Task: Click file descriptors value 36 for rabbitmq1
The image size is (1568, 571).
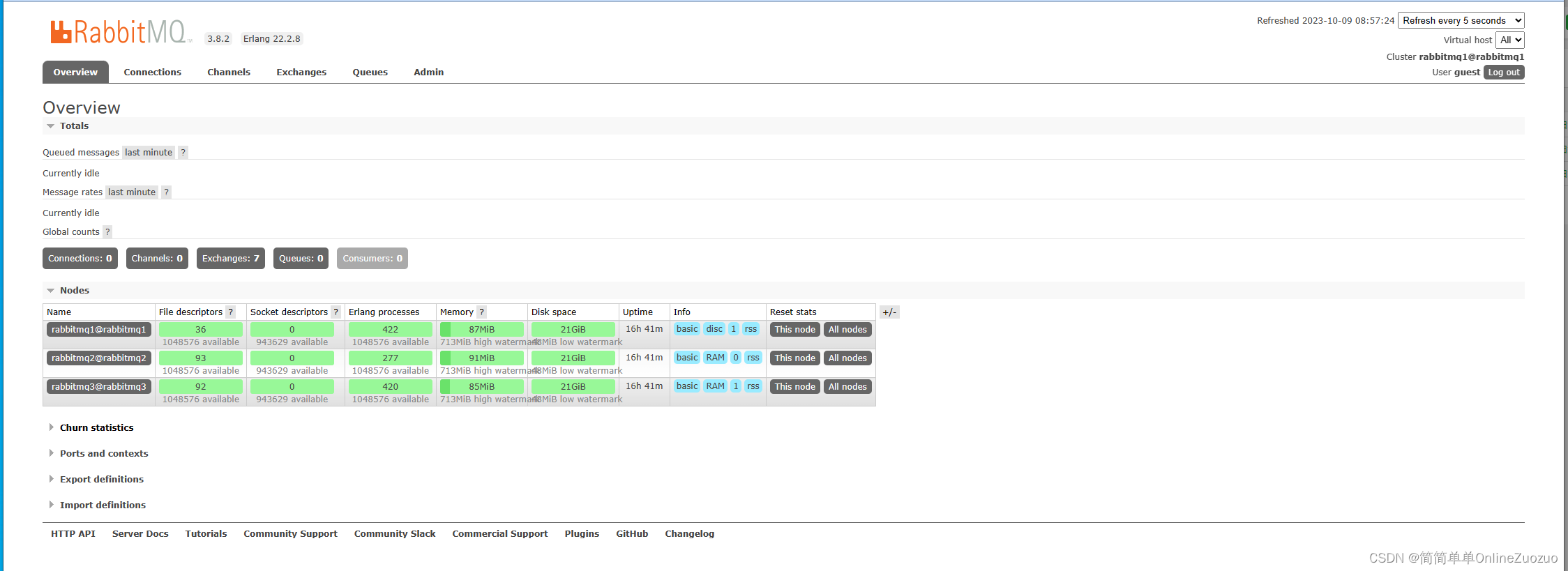Action: 201,329
